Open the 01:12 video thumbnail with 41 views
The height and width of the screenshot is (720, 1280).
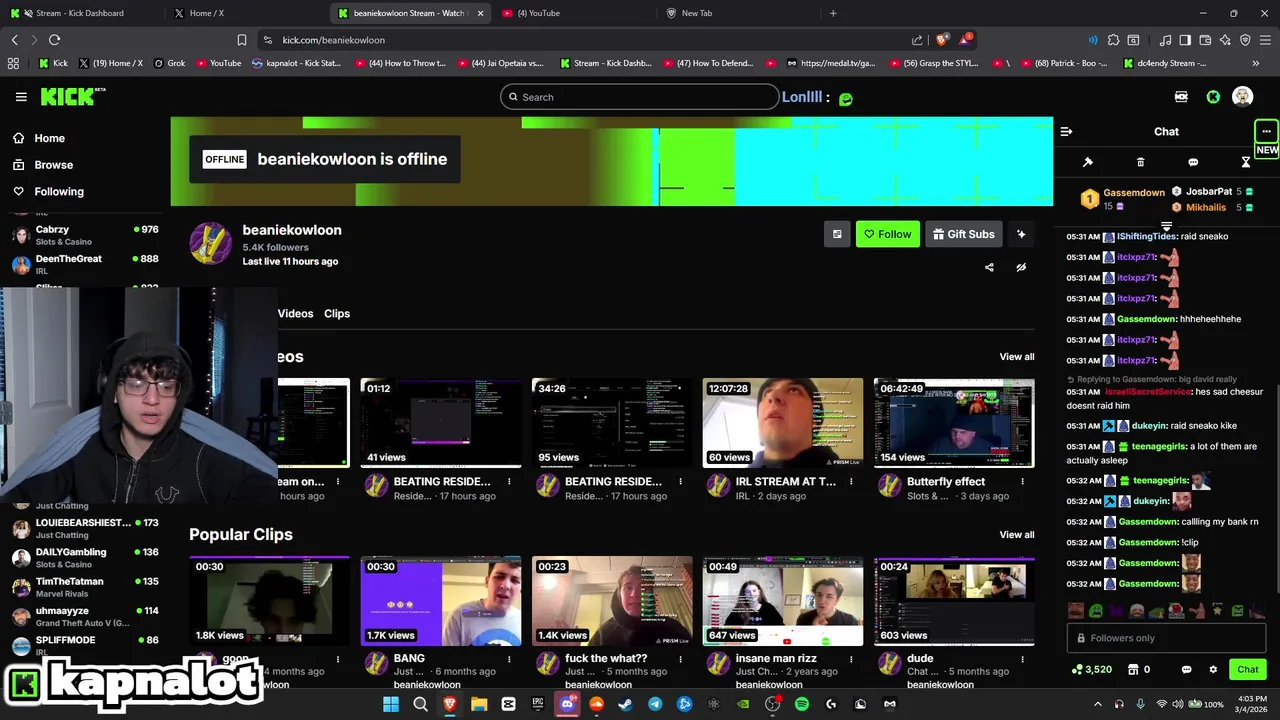click(x=441, y=423)
